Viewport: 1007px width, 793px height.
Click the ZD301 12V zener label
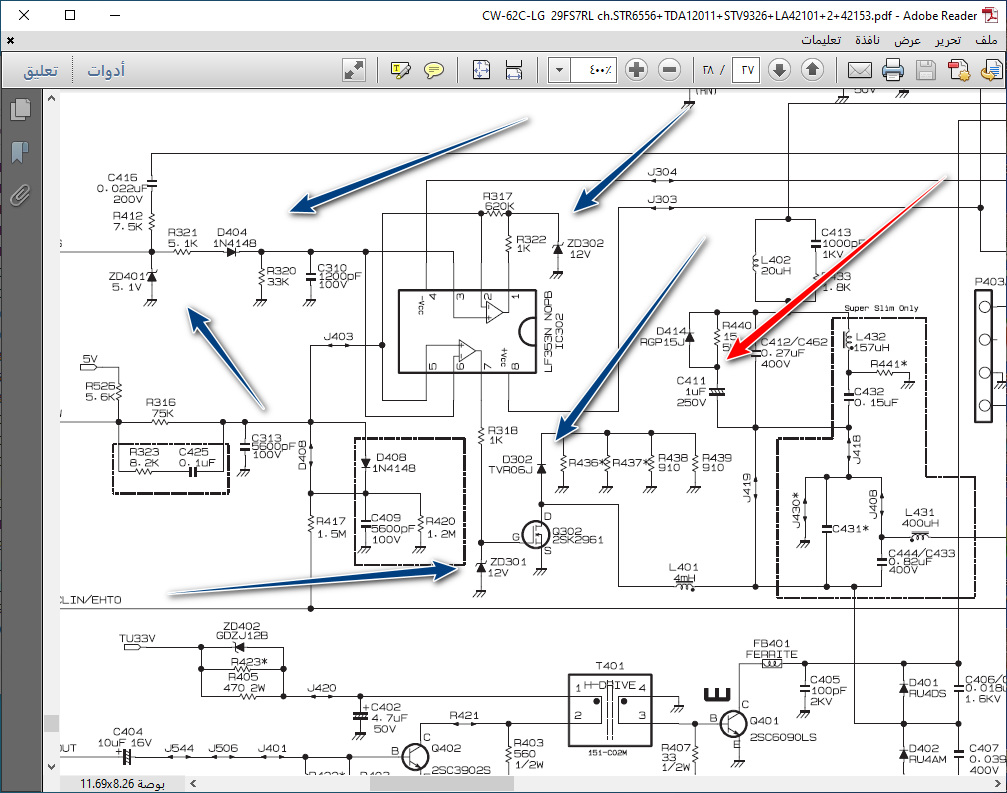507,567
